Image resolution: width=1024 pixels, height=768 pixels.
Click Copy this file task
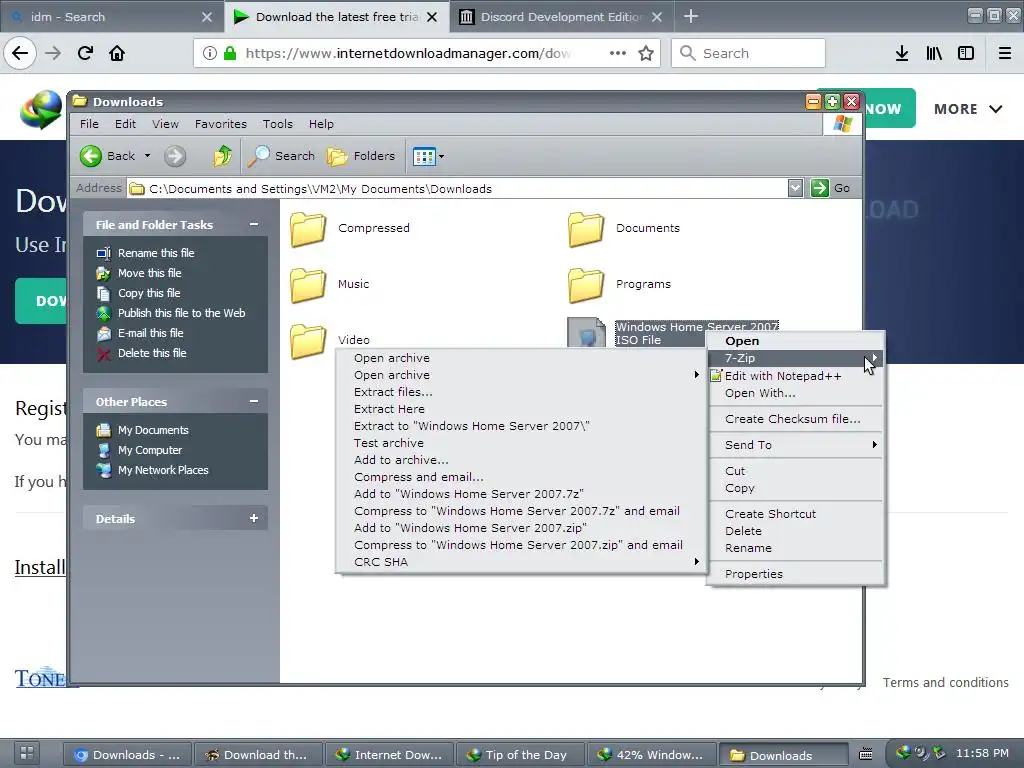click(148, 293)
